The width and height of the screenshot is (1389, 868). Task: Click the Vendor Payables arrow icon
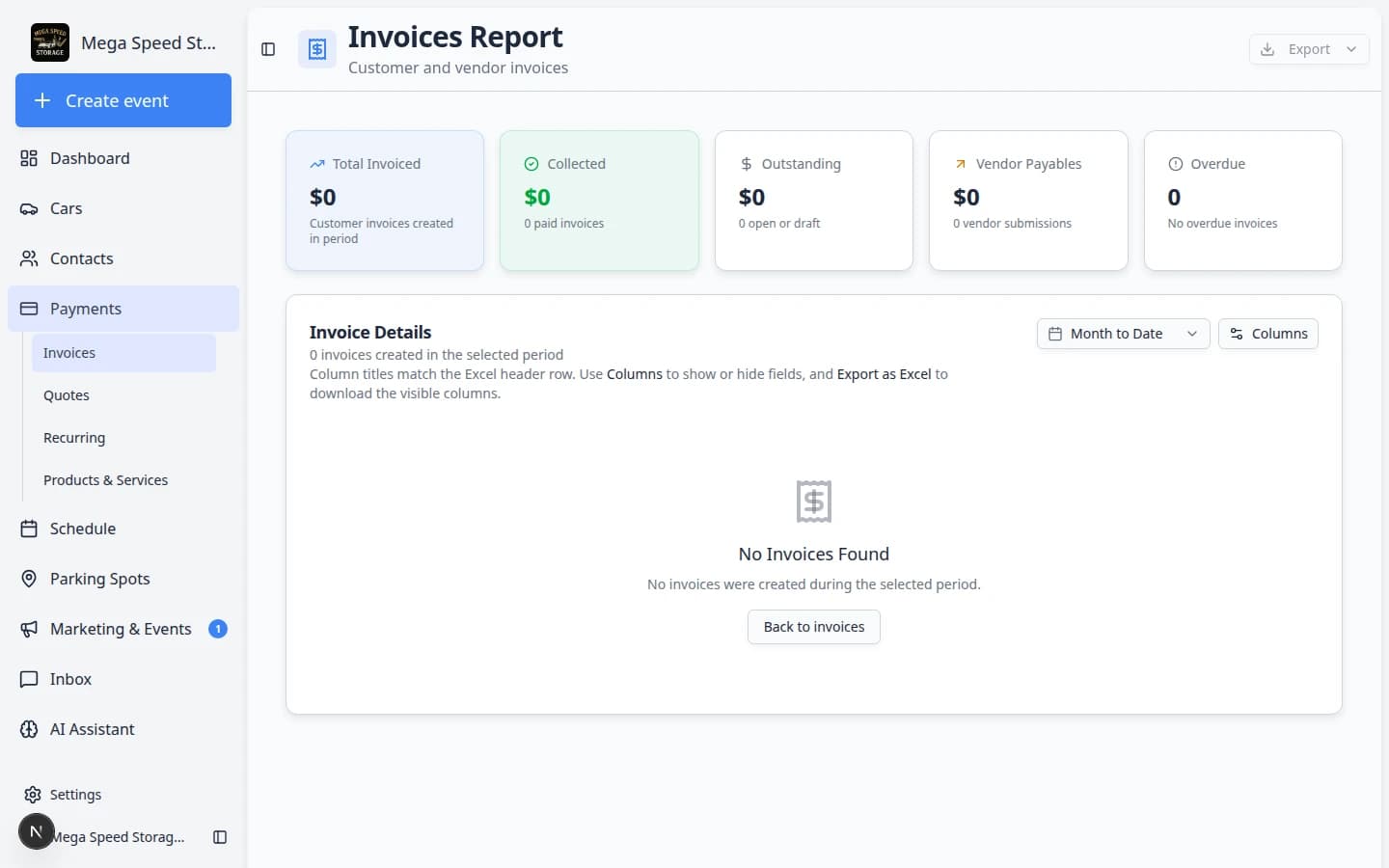pyautogui.click(x=961, y=164)
